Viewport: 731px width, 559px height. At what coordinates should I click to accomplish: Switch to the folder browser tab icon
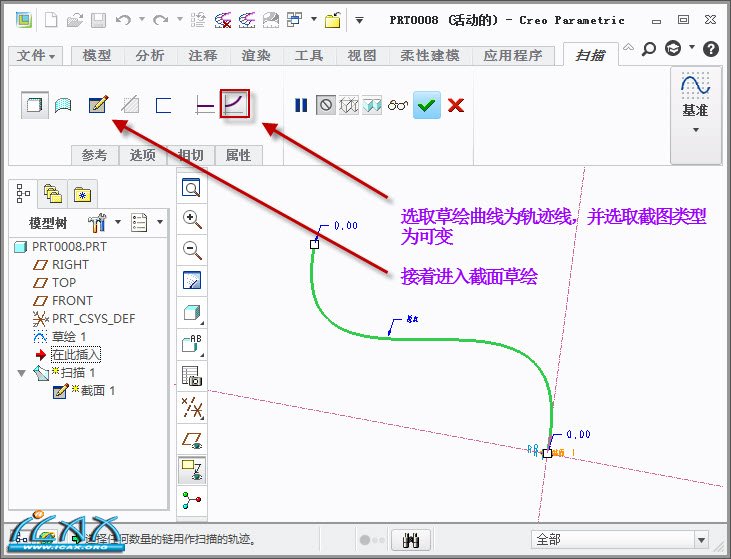click(53, 193)
